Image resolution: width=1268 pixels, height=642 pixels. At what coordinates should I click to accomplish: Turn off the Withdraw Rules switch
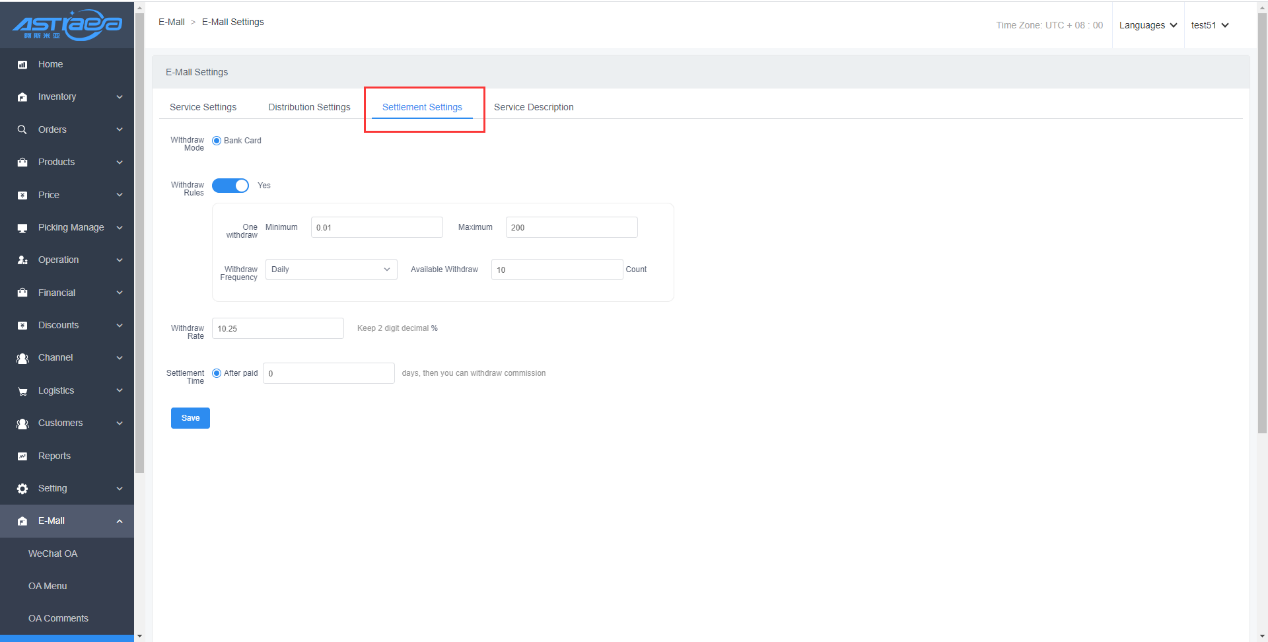230,185
